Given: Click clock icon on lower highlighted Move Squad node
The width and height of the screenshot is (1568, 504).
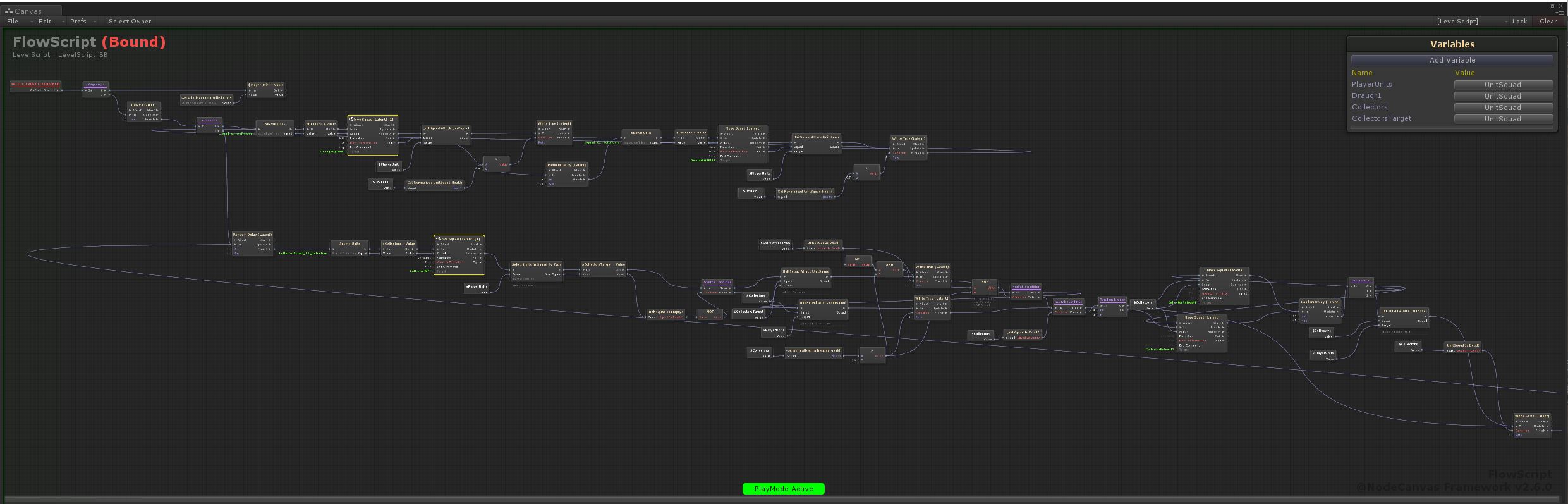Looking at the screenshot, I should [x=439, y=239].
